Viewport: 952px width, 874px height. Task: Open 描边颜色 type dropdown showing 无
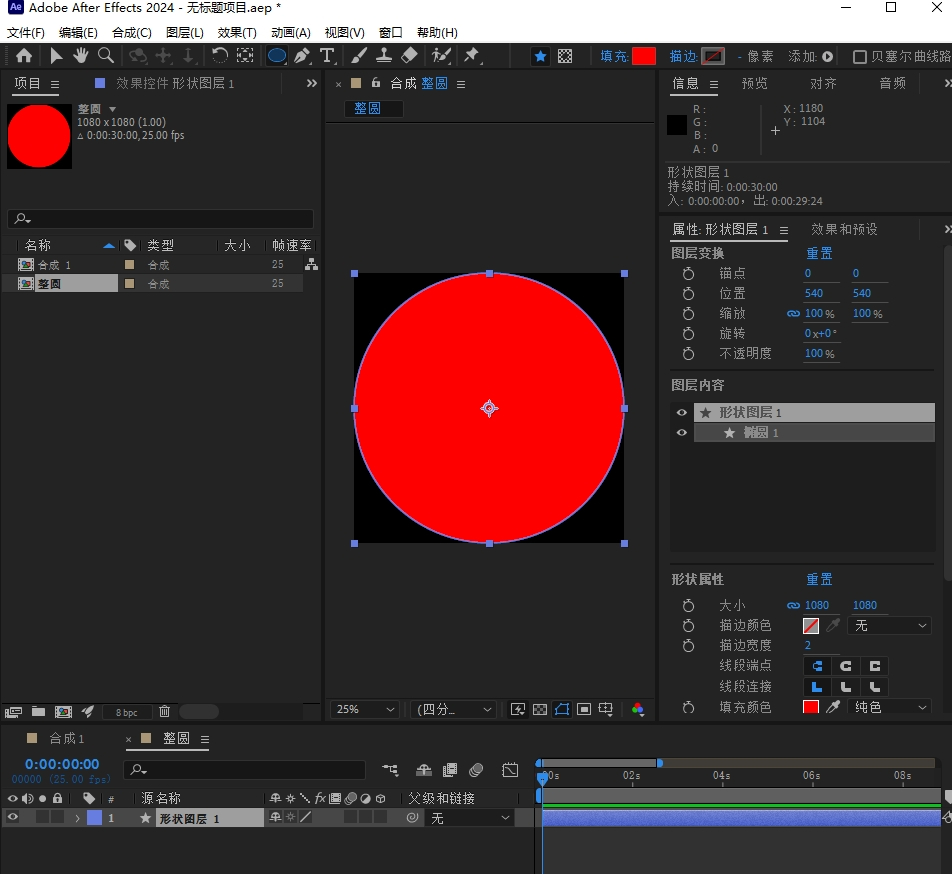click(890, 625)
